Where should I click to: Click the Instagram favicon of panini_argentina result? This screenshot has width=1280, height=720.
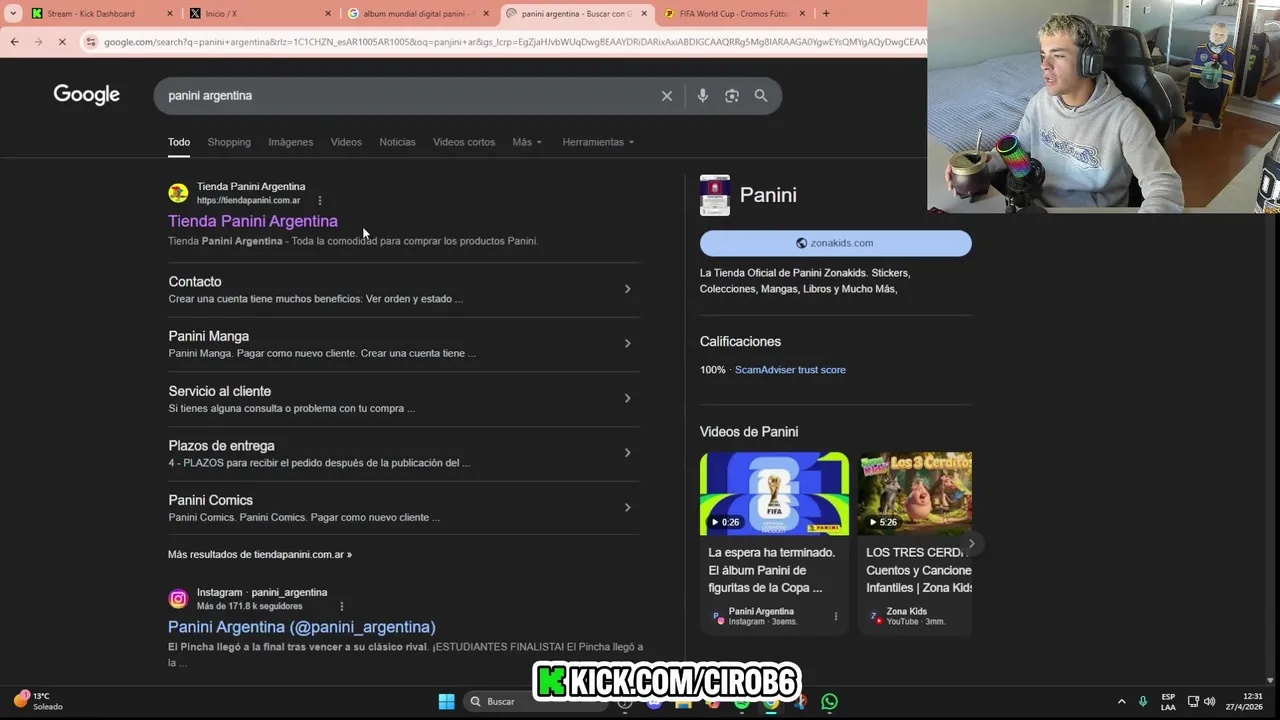coord(178,599)
